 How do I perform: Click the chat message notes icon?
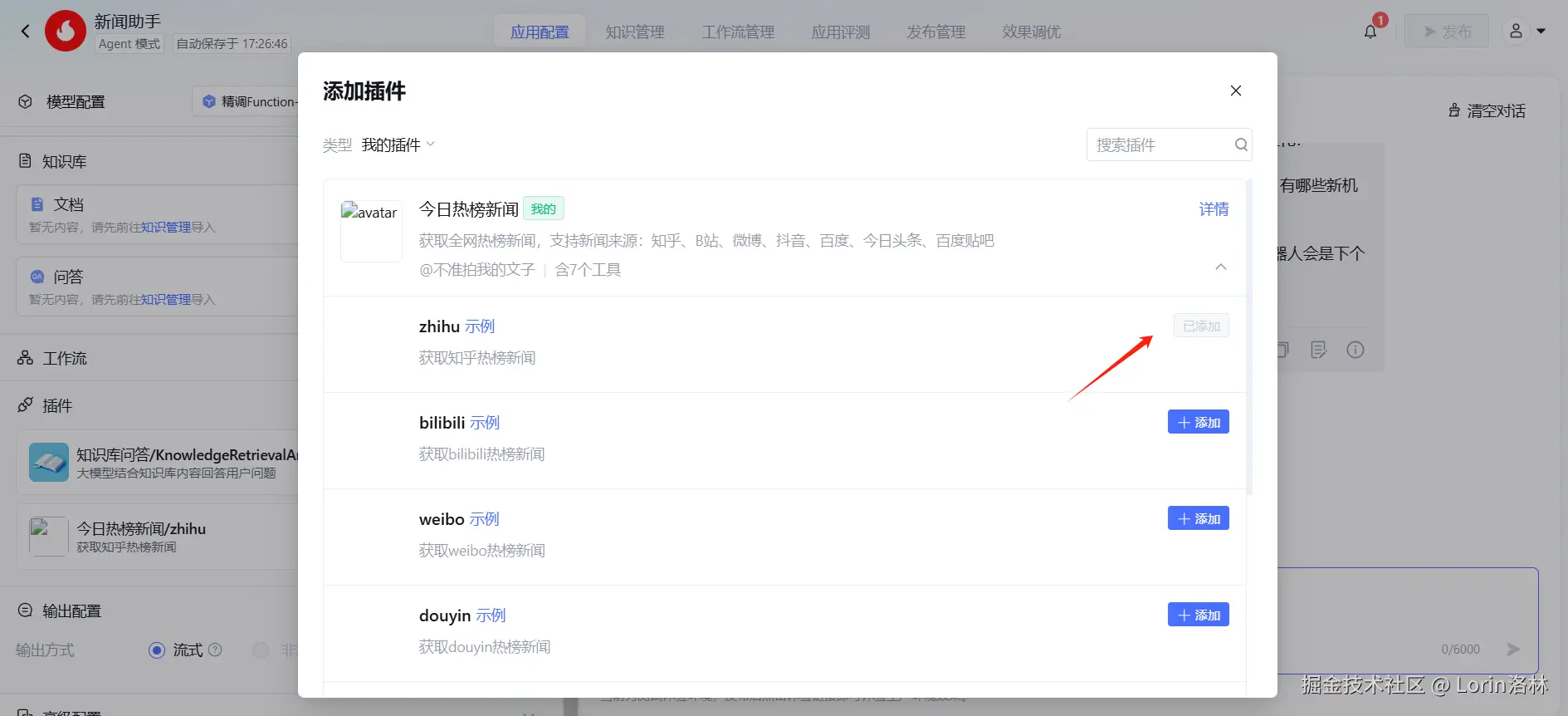[x=1318, y=350]
